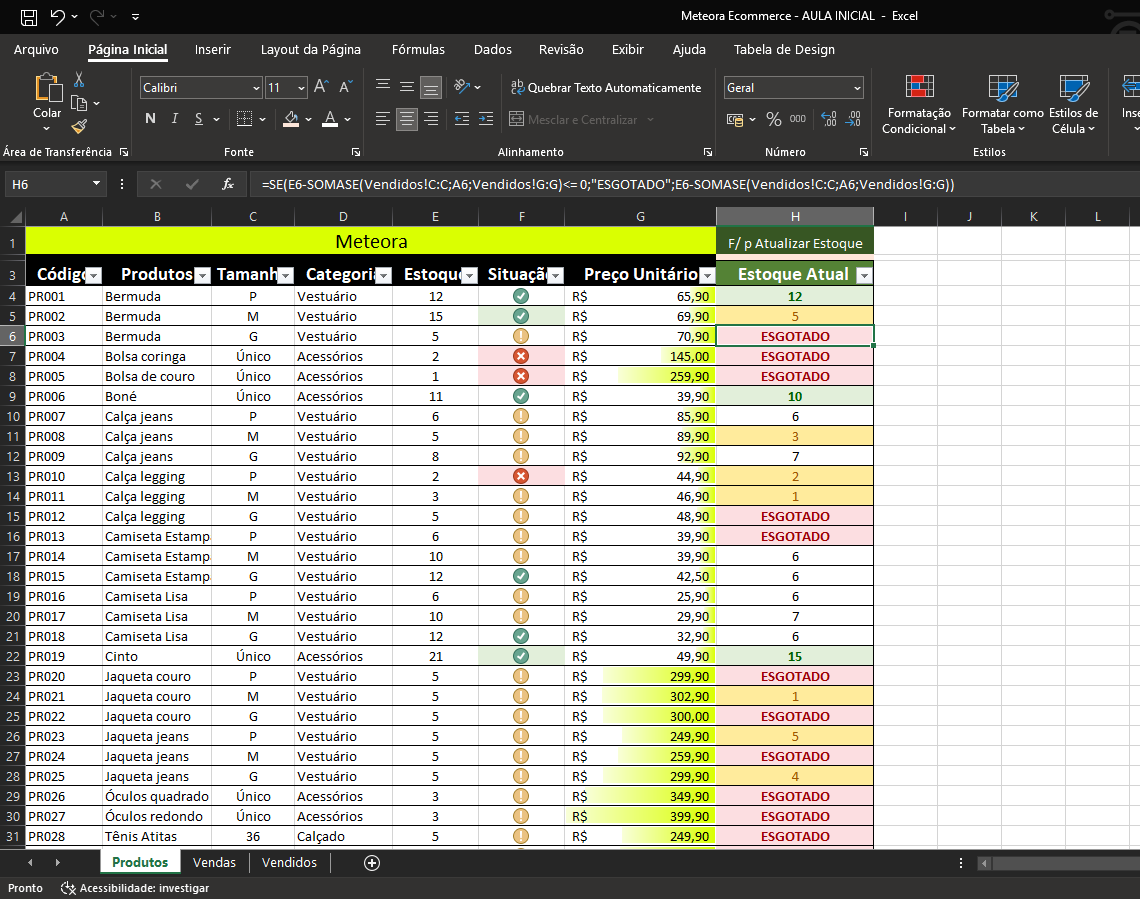Screen dimensions: 1140x899
Task: Open Produtos column filter dropdown
Action: (203, 275)
